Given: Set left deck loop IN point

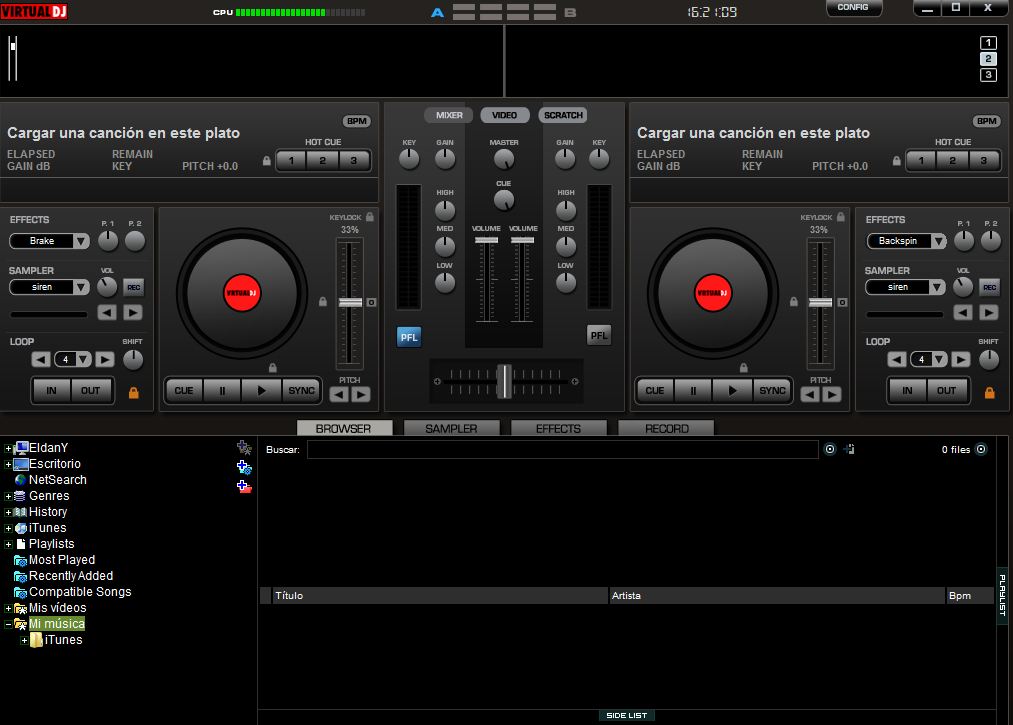Looking at the screenshot, I should (x=52, y=391).
